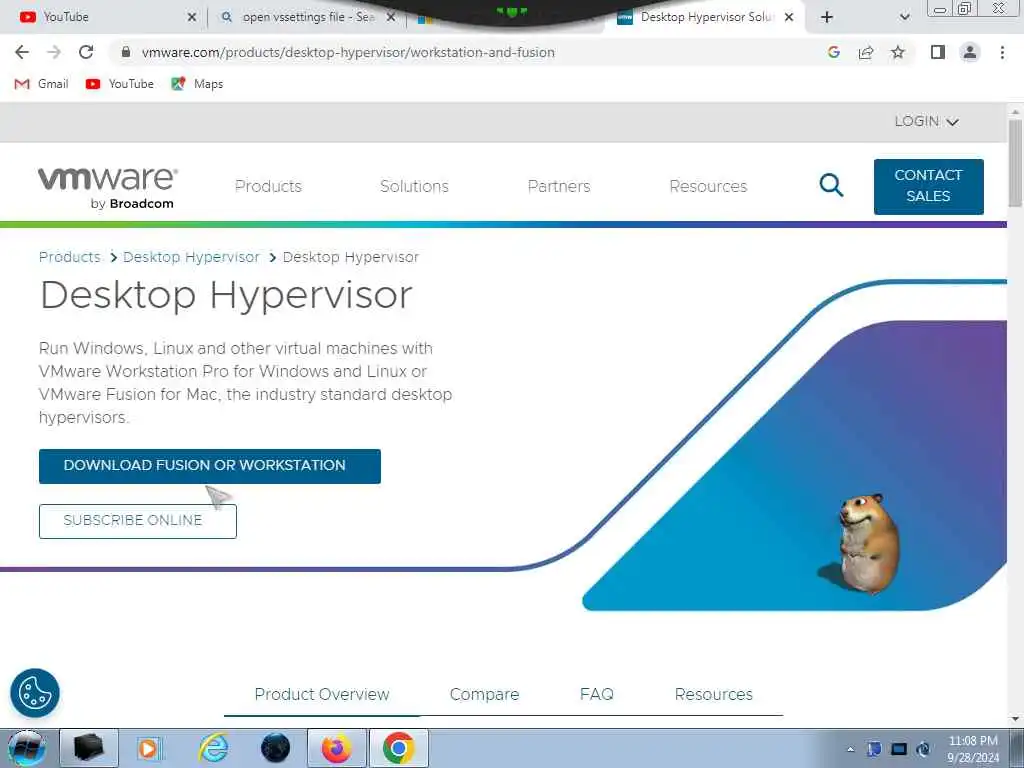The height and width of the screenshot is (768, 1024).
Task: Click the browser forward arrow
Action: point(54,52)
